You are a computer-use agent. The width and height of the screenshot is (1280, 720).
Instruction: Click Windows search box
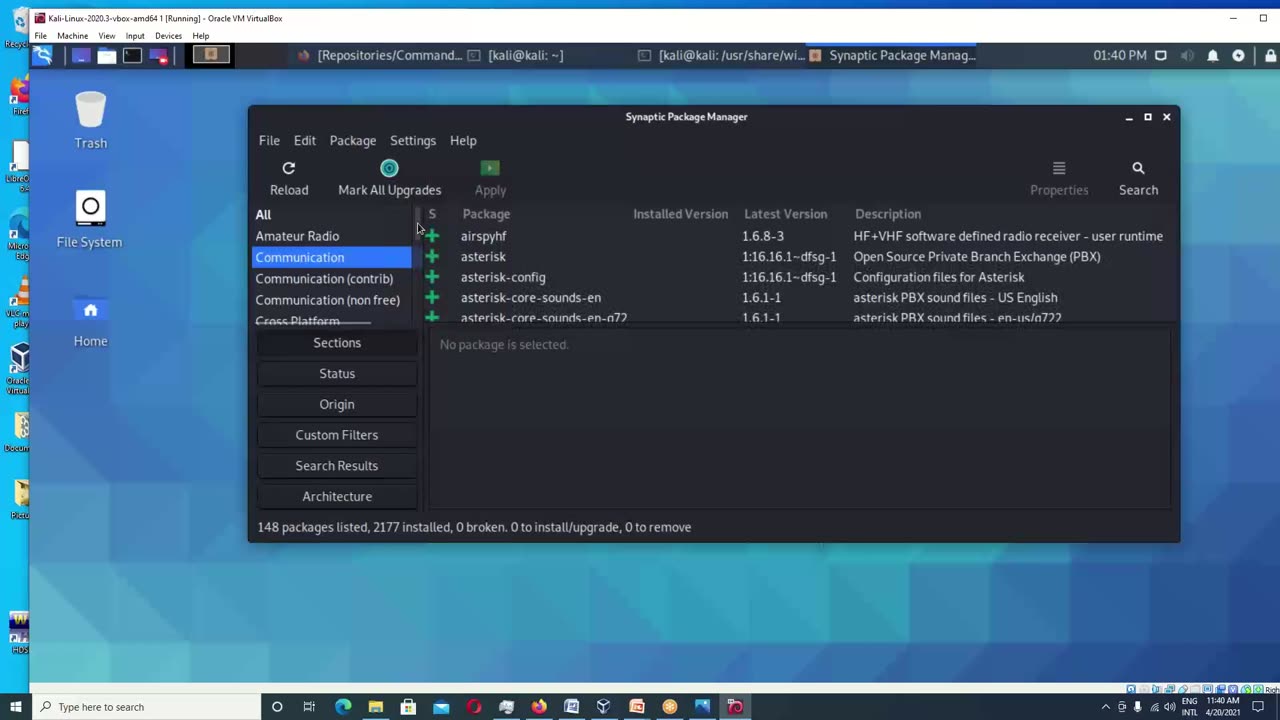tap(146, 707)
